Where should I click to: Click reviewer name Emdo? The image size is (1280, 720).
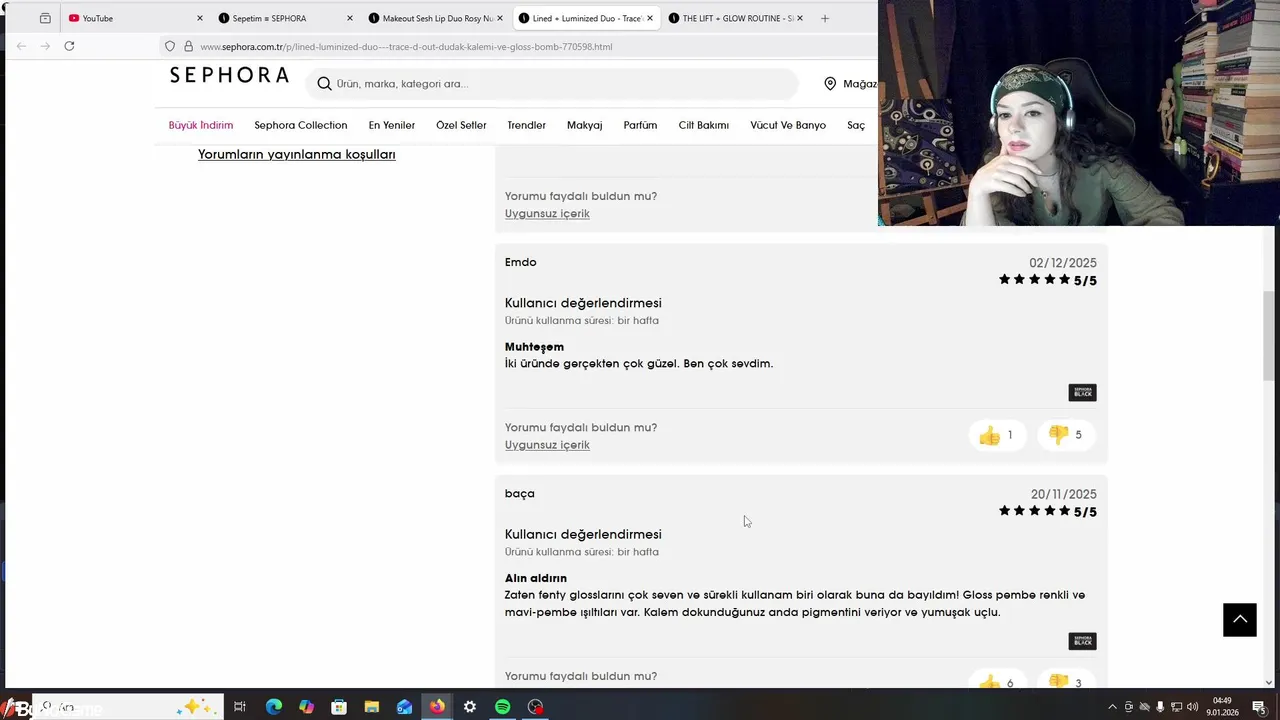click(x=521, y=262)
